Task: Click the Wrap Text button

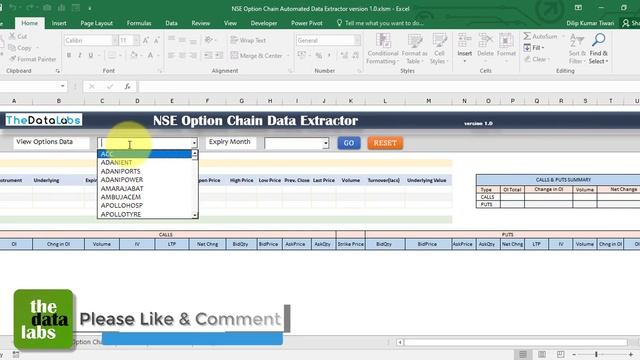Action: (248, 40)
